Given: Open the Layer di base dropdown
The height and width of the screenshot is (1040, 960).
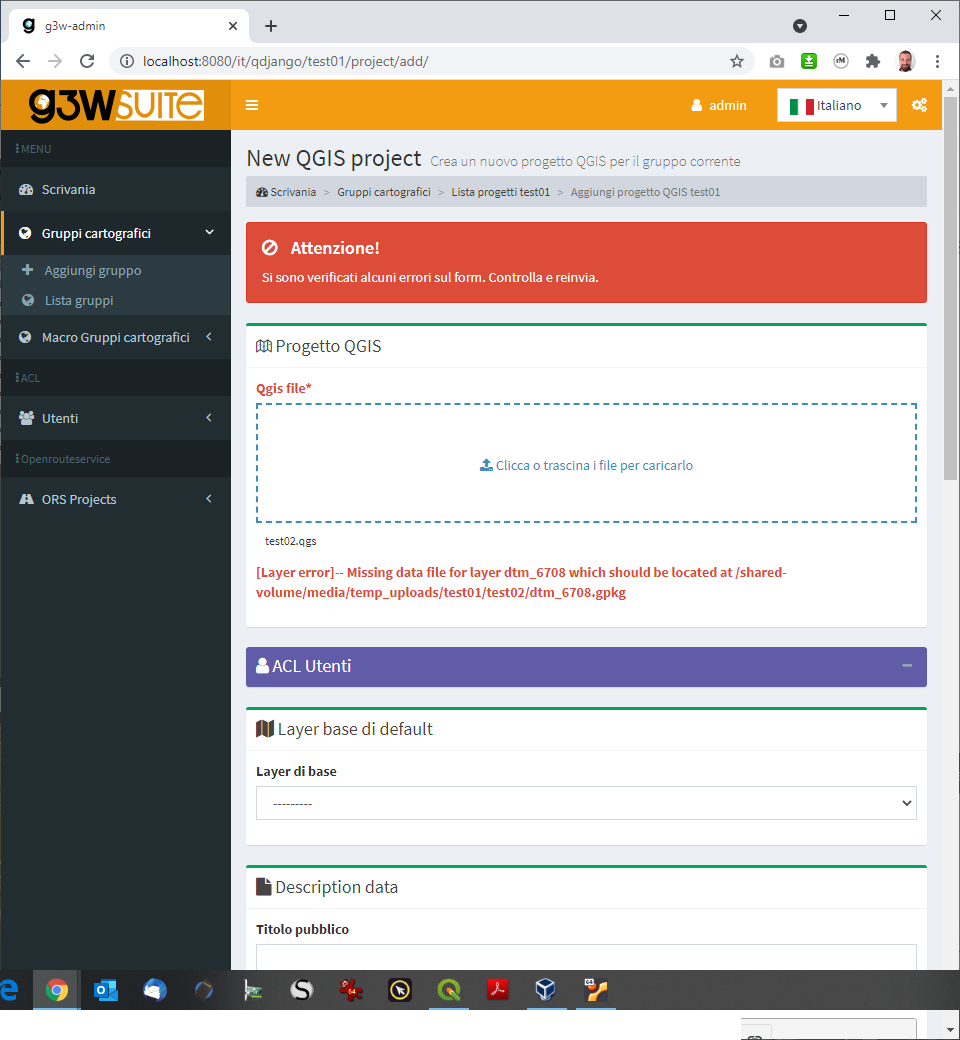Looking at the screenshot, I should (x=586, y=802).
